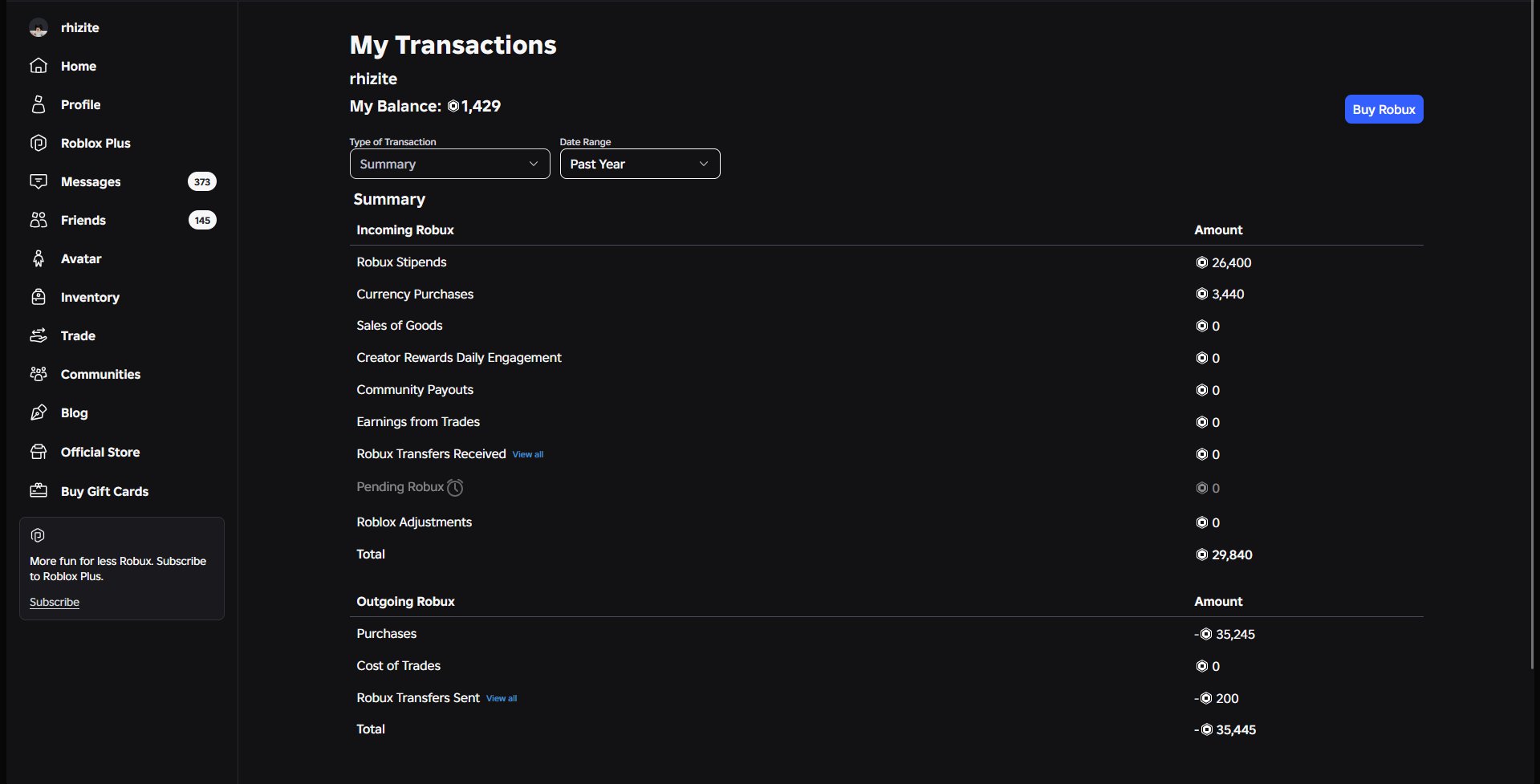
Task: Click the Robux icon beside outgoing total 35,445
Action: [1206, 729]
